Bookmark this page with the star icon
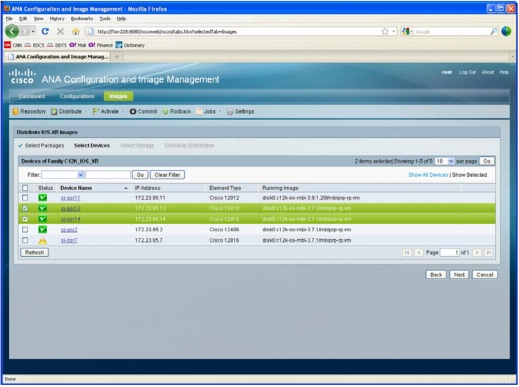 point(385,31)
